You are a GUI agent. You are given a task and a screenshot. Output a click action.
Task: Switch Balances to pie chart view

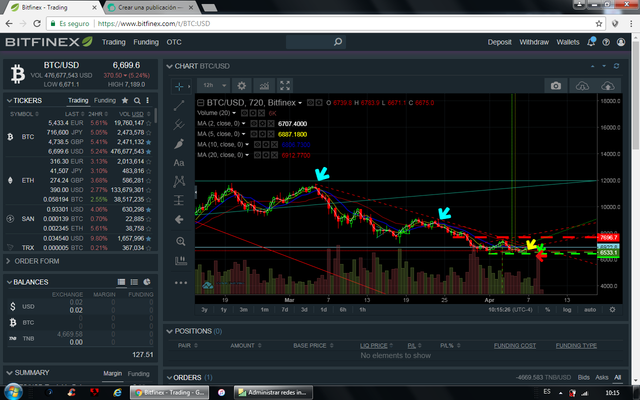(147, 282)
